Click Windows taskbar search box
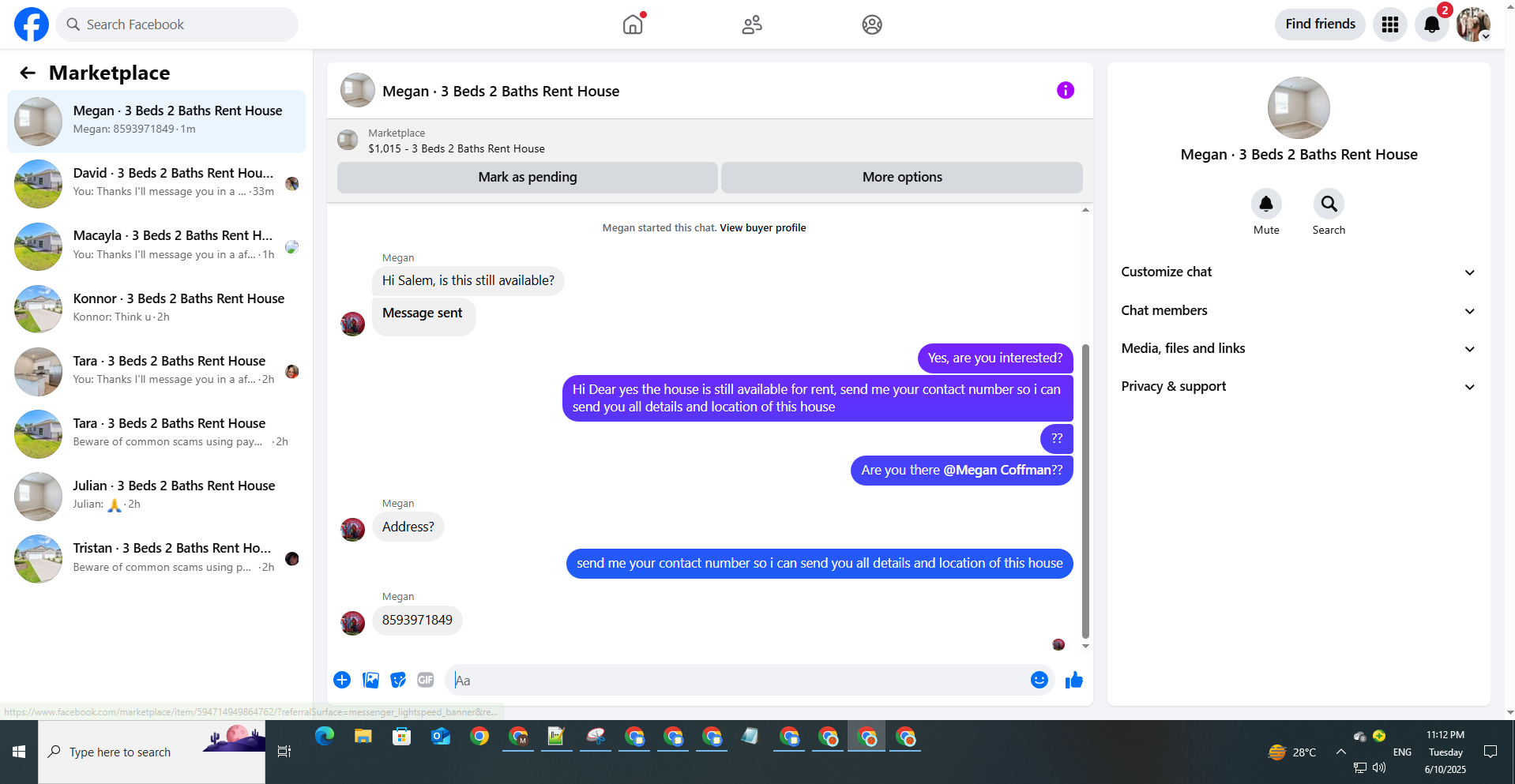 click(x=152, y=752)
